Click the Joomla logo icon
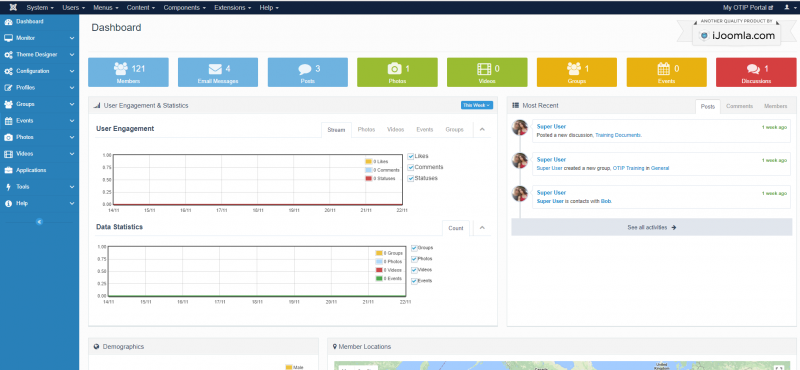 [13, 8]
